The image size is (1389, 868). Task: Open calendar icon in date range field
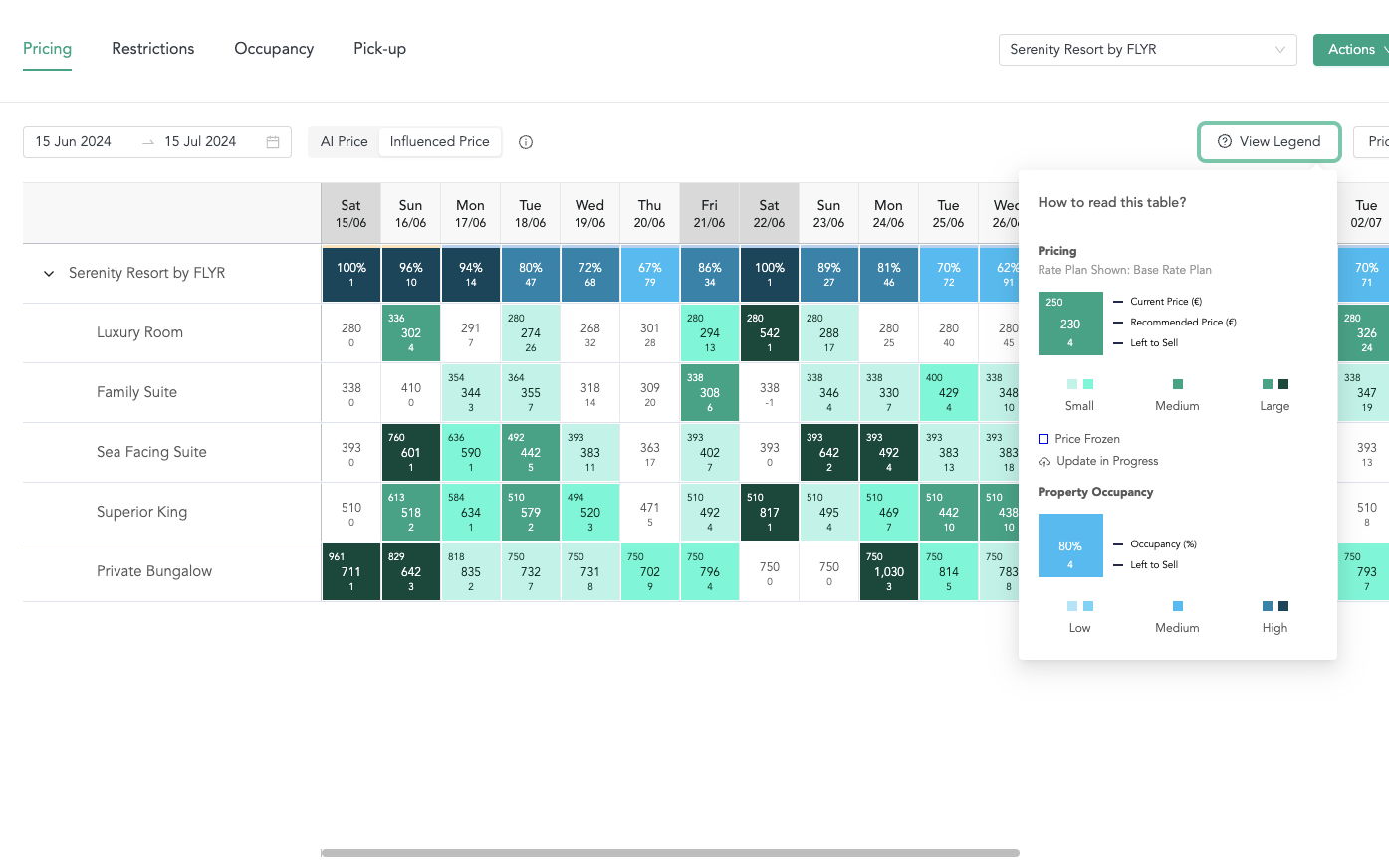273,142
